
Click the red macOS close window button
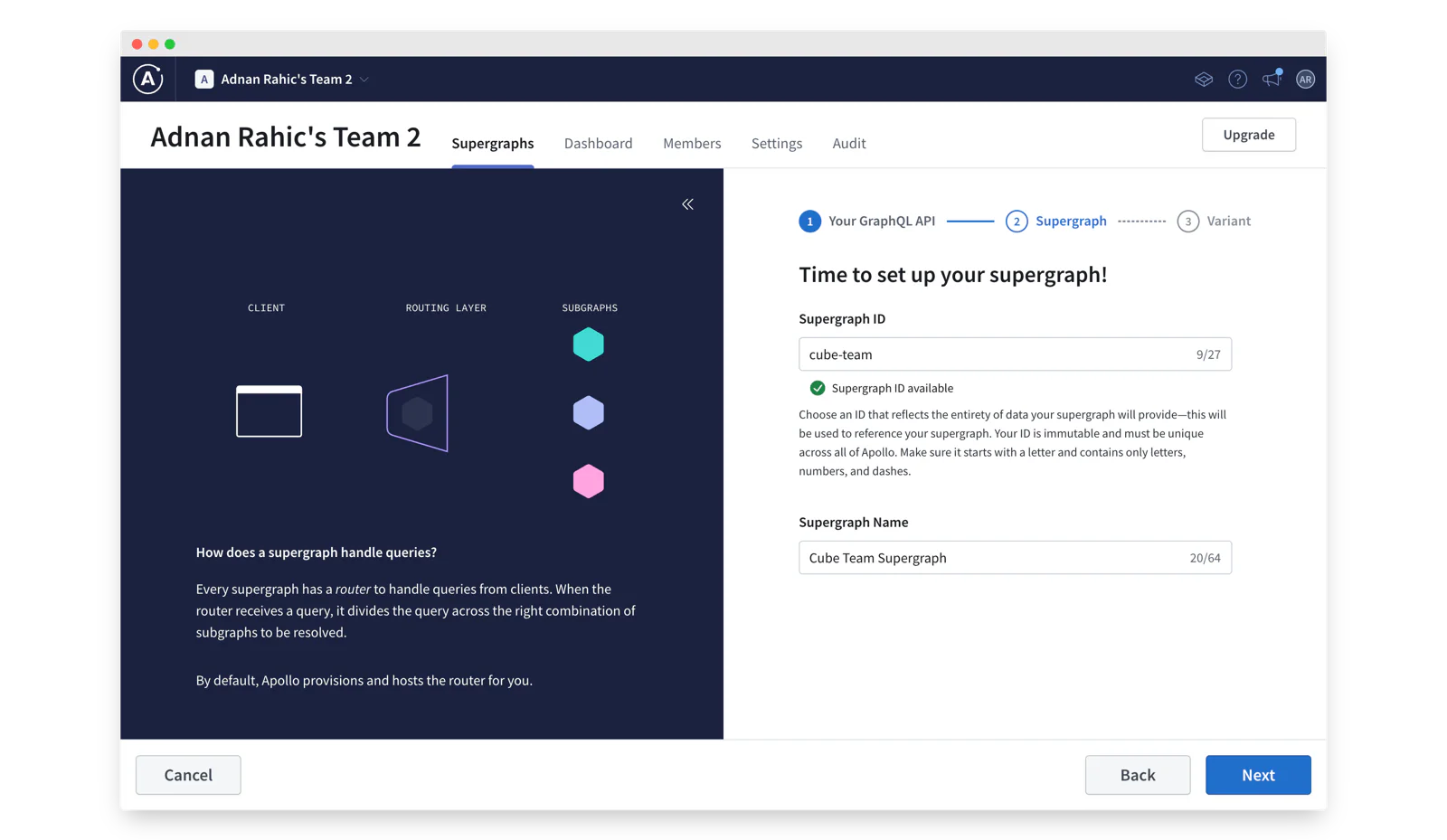tap(137, 43)
